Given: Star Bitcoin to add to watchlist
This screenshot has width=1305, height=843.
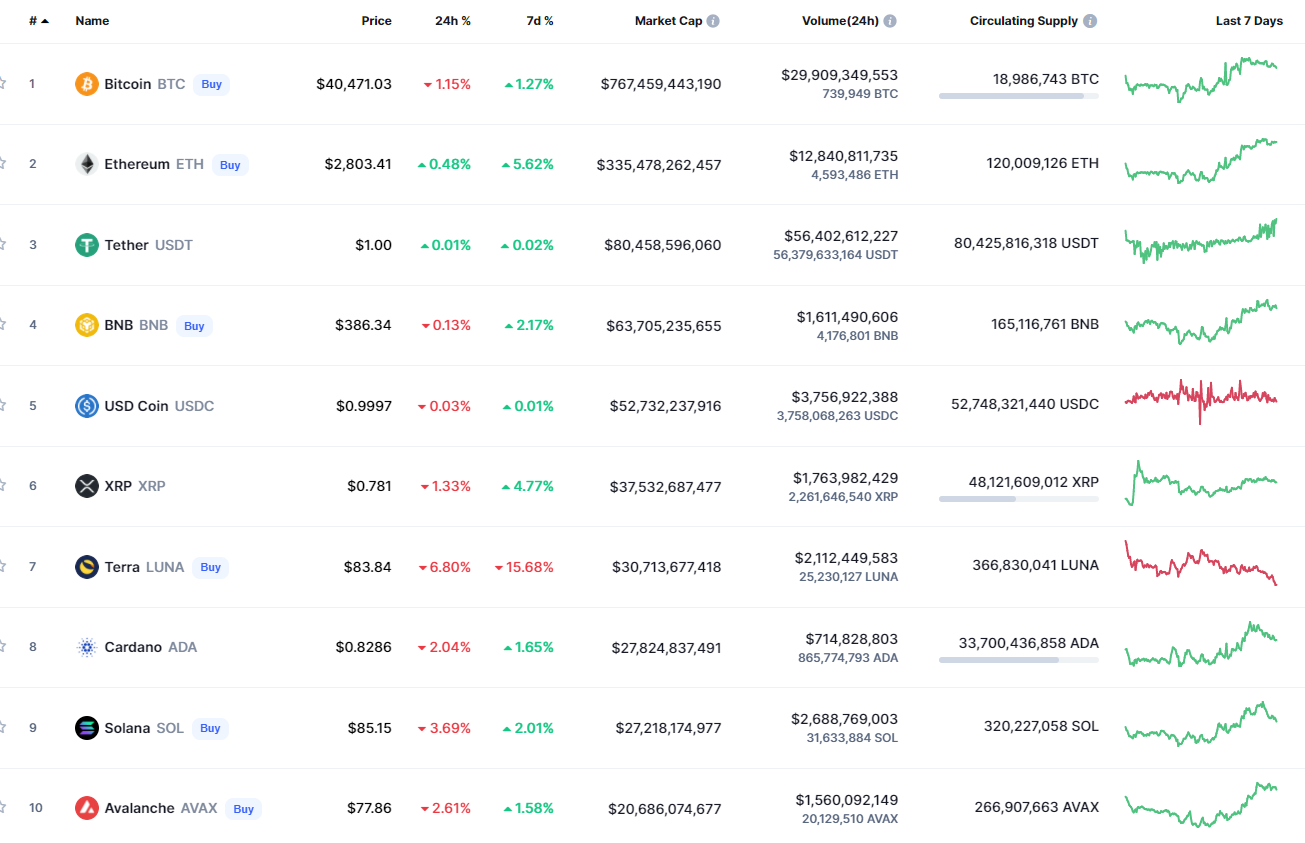Looking at the screenshot, I should click(x=3, y=84).
